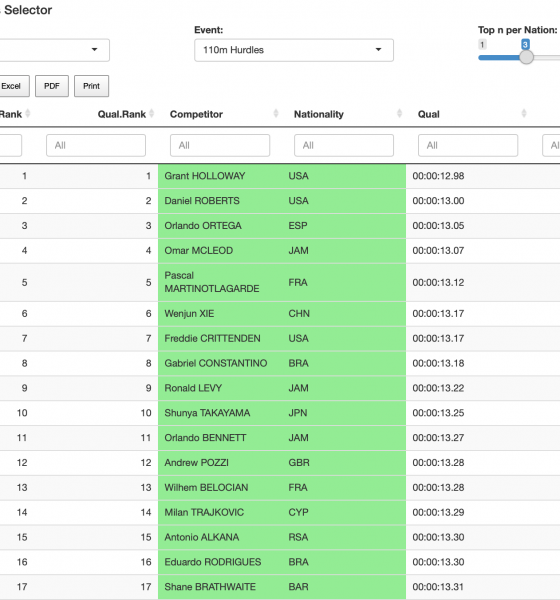Select competitor Milan TRAJKOVIC
The height and width of the screenshot is (600, 560).
204,513
